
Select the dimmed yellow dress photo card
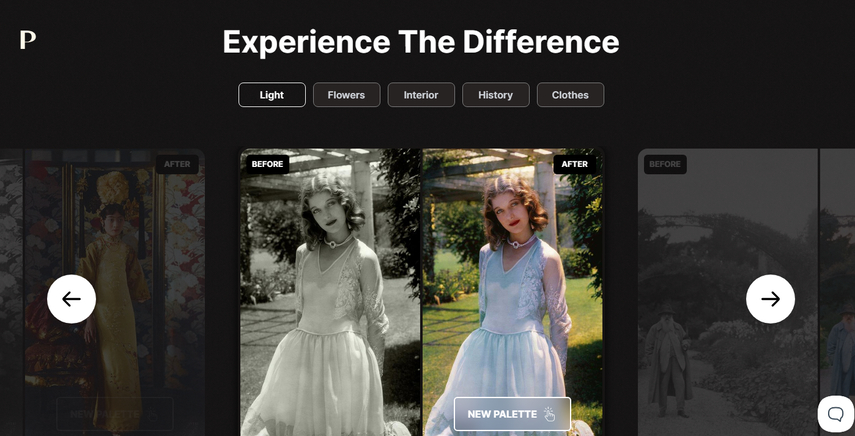pyautogui.click(x=115, y=294)
